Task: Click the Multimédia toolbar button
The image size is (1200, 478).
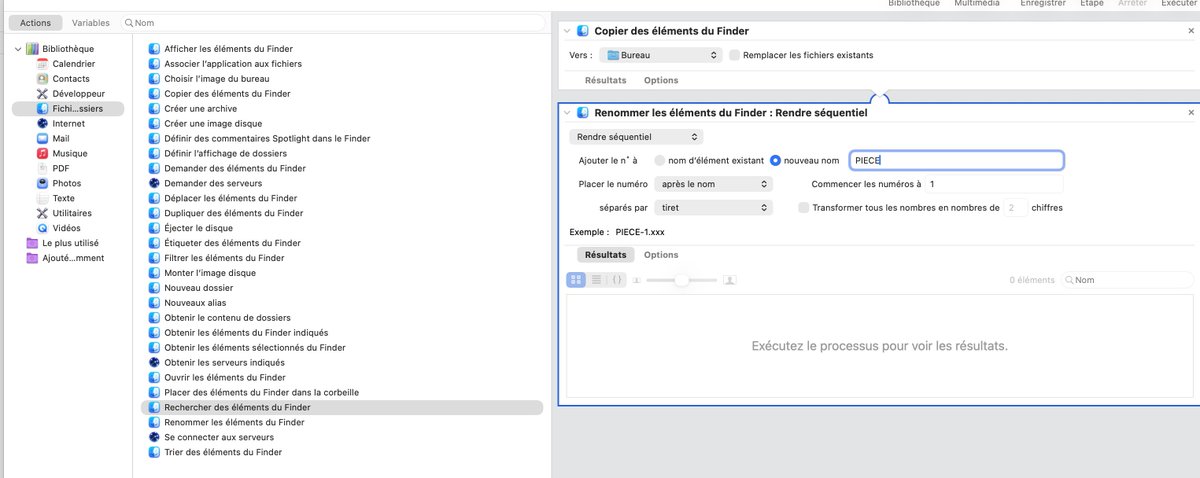Action: pos(979,4)
